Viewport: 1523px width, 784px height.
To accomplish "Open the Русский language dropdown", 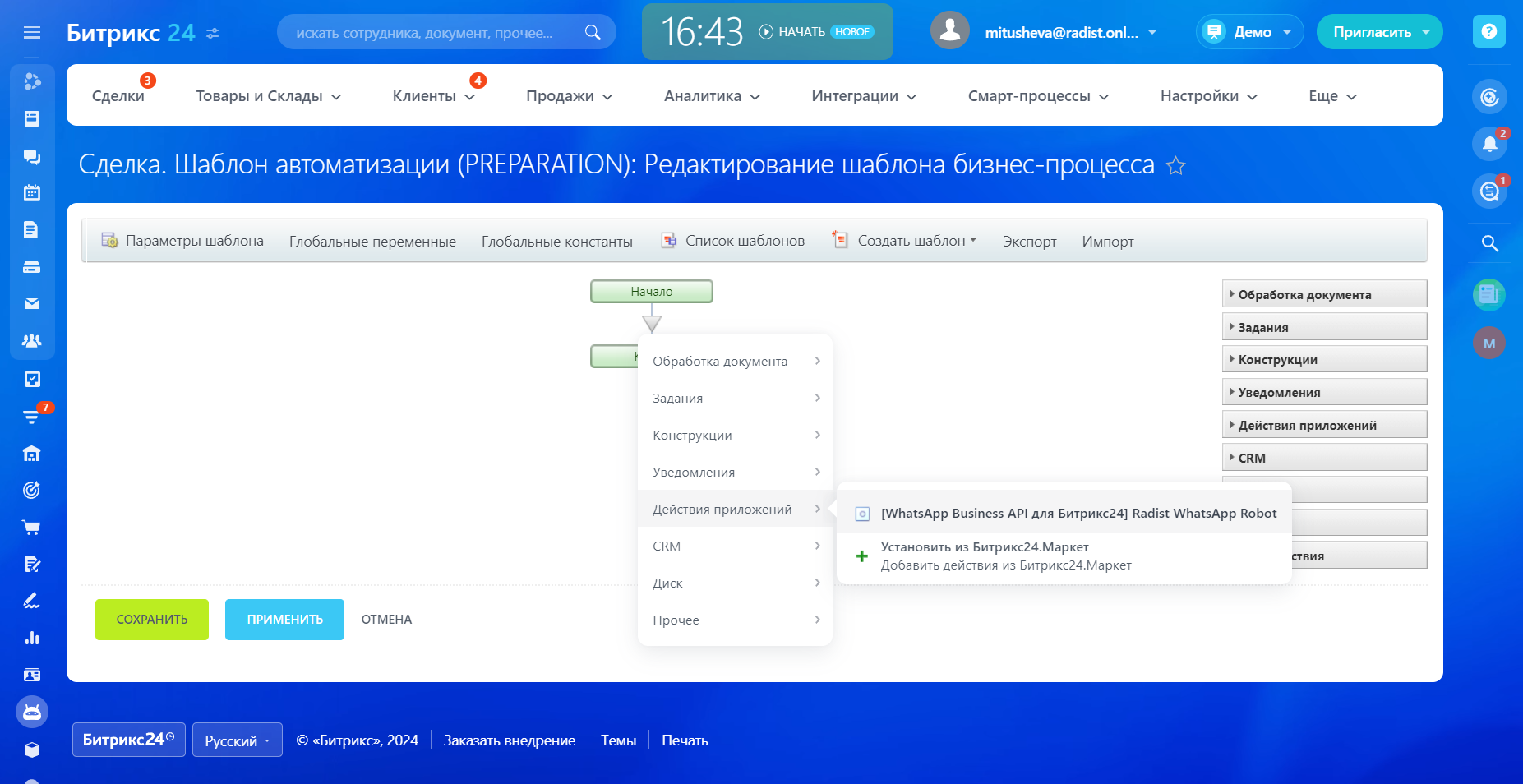I will 238,740.
